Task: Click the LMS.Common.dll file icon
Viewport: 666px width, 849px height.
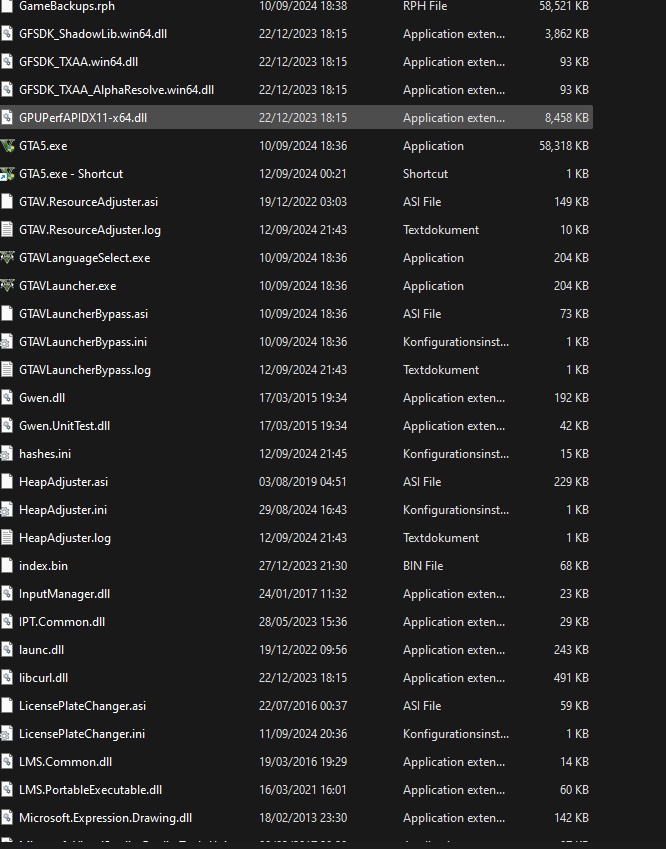Action: tap(6, 762)
